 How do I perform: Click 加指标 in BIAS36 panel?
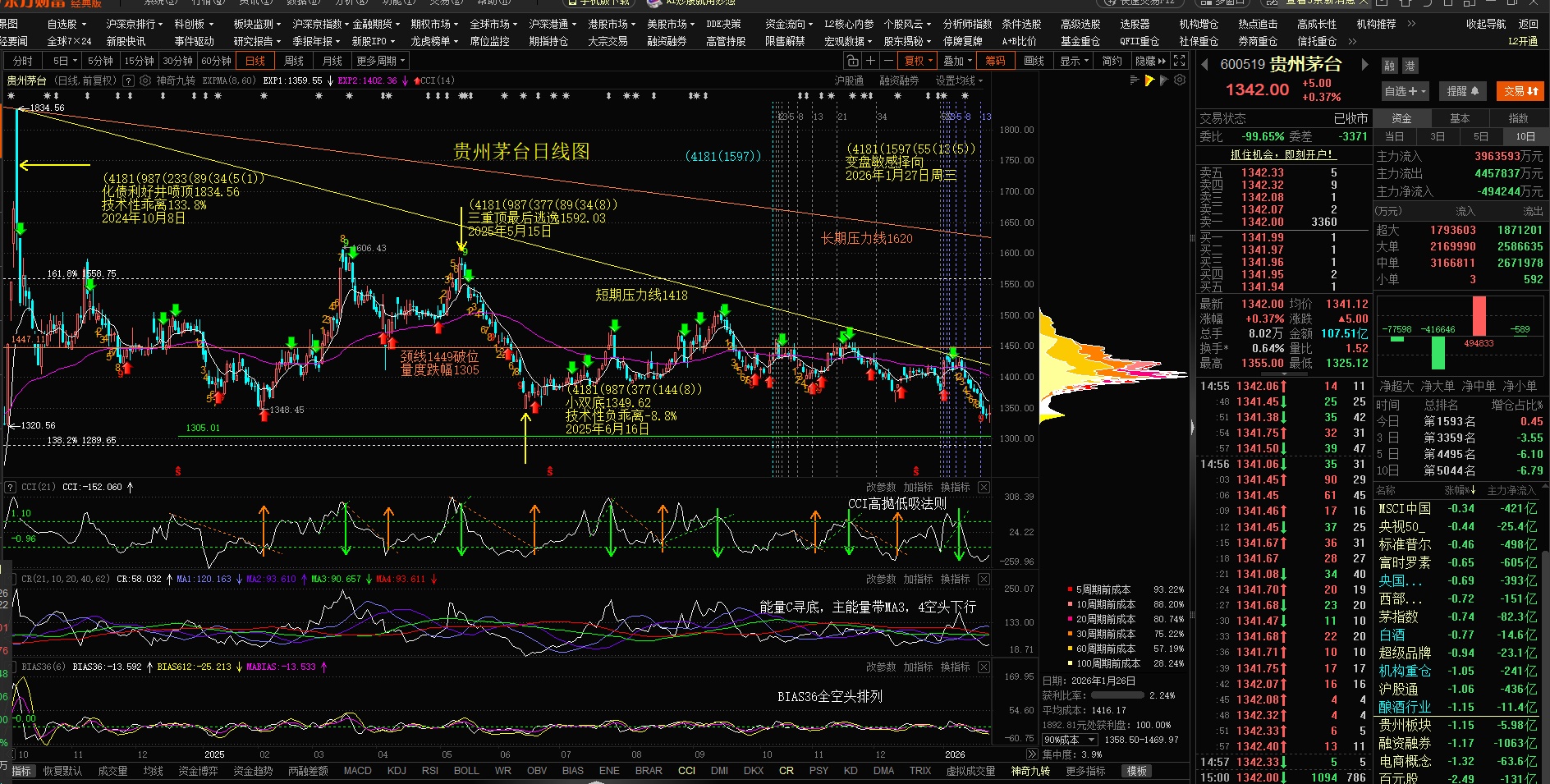(x=918, y=667)
